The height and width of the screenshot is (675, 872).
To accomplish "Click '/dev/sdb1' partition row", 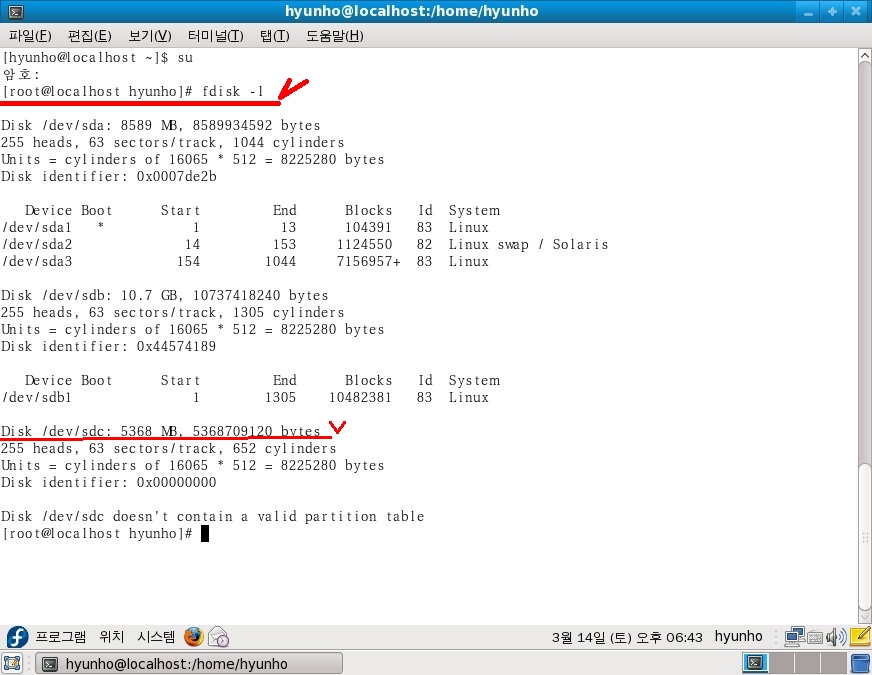I will click(245, 398).
